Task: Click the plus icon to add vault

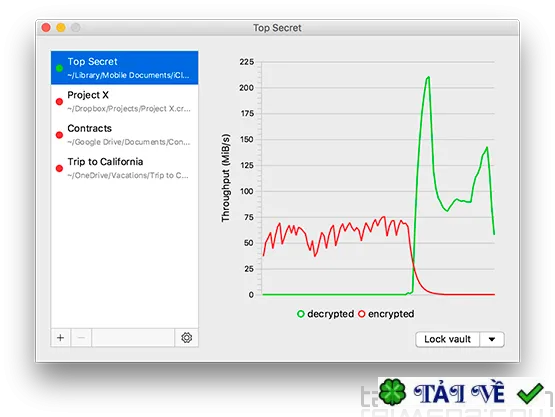Action: [x=61, y=338]
